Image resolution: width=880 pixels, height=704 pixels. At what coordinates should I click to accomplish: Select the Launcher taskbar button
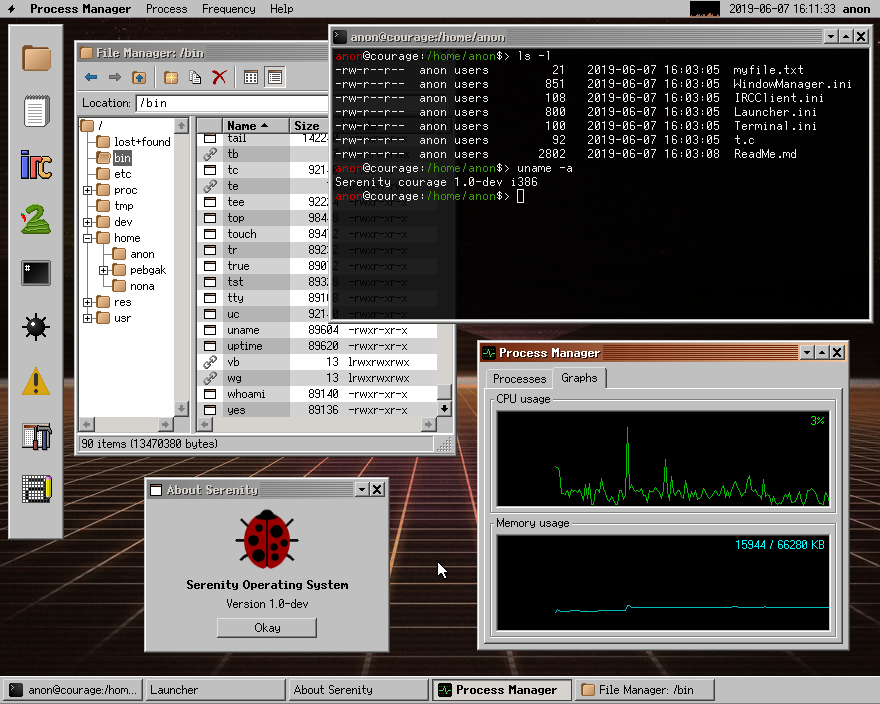(214, 690)
